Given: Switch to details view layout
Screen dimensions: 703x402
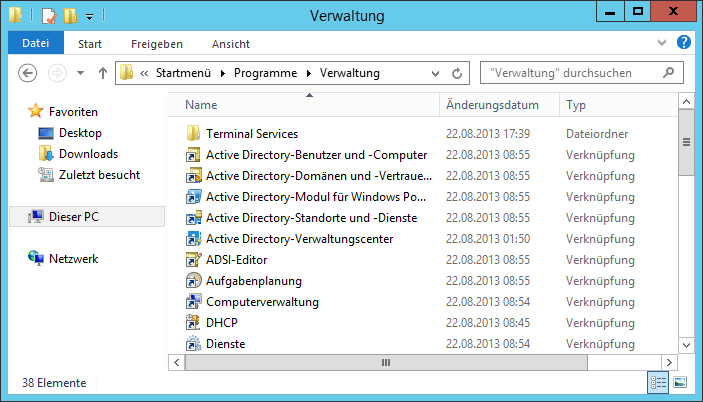Looking at the screenshot, I should [658, 383].
